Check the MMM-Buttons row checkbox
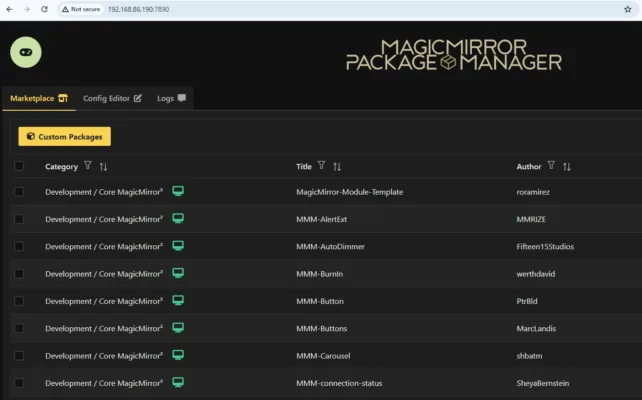 click(x=19, y=328)
